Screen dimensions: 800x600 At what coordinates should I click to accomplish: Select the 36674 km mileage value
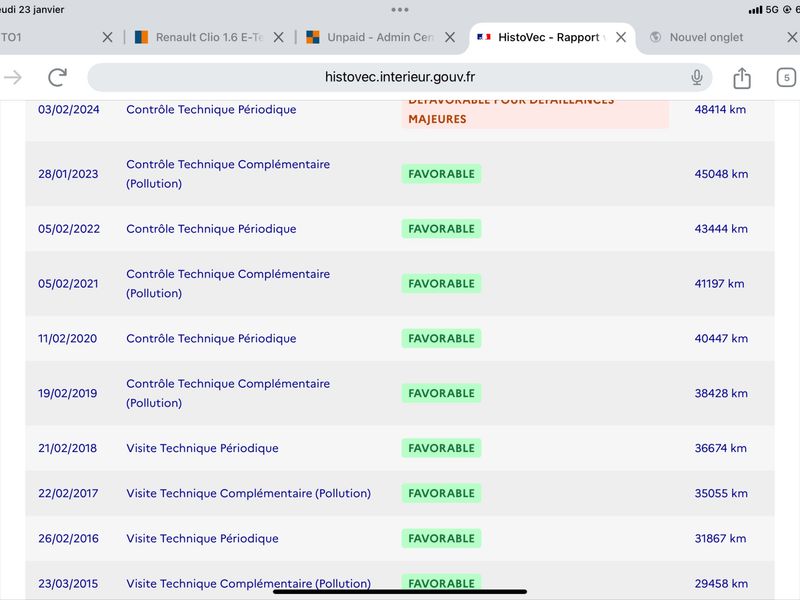720,448
